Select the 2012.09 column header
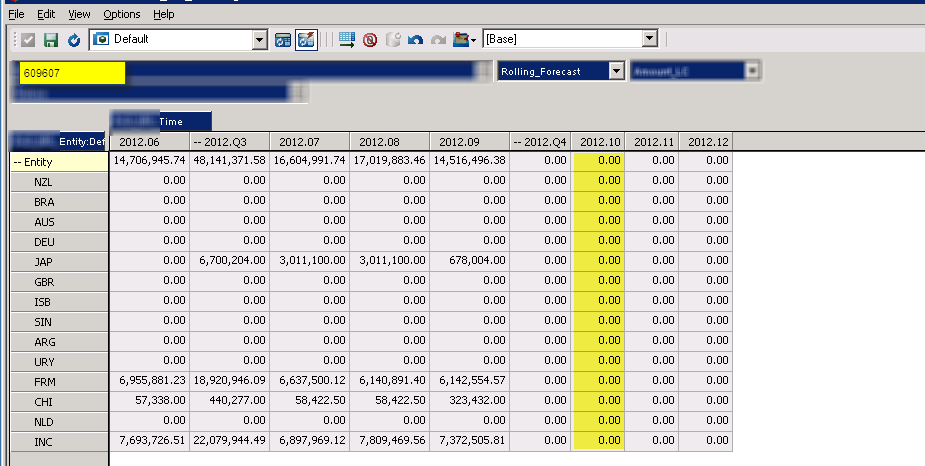Image resolution: width=925 pixels, height=466 pixels. pyautogui.click(x=470, y=142)
